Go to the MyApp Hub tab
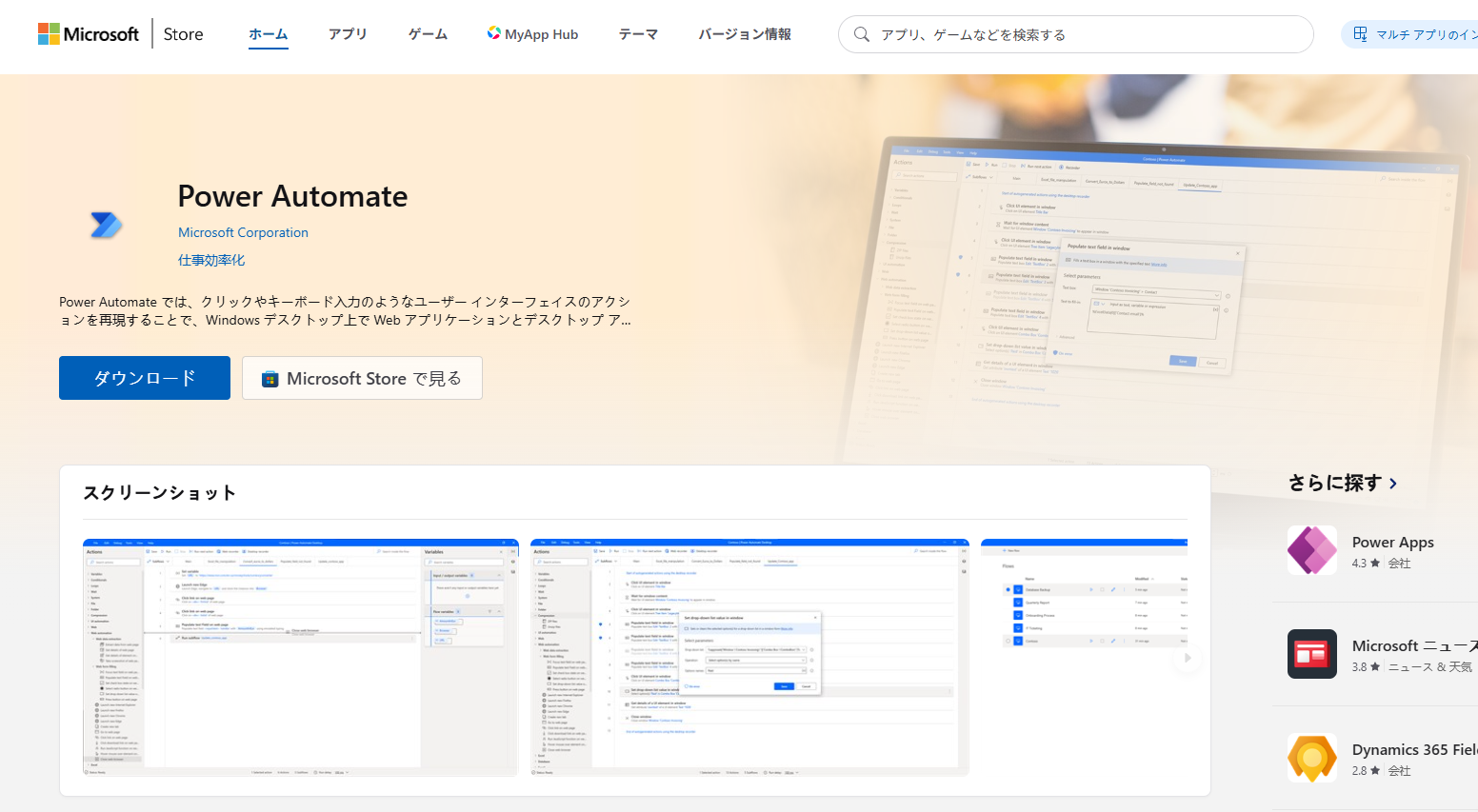This screenshot has width=1478, height=812. [x=532, y=34]
